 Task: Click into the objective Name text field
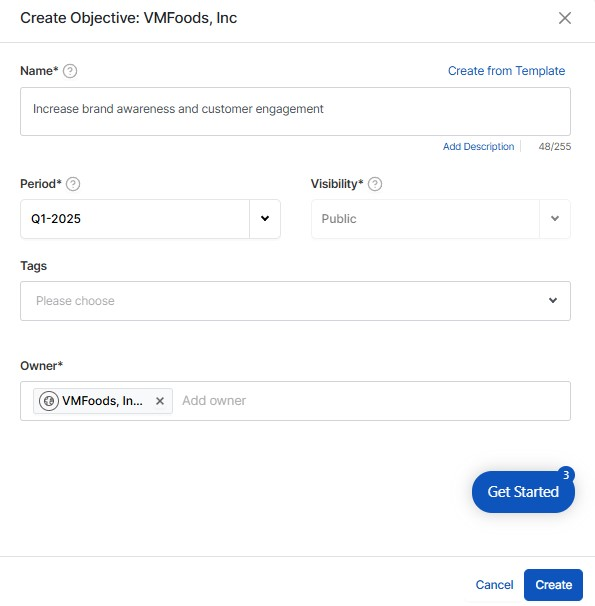[295, 111]
